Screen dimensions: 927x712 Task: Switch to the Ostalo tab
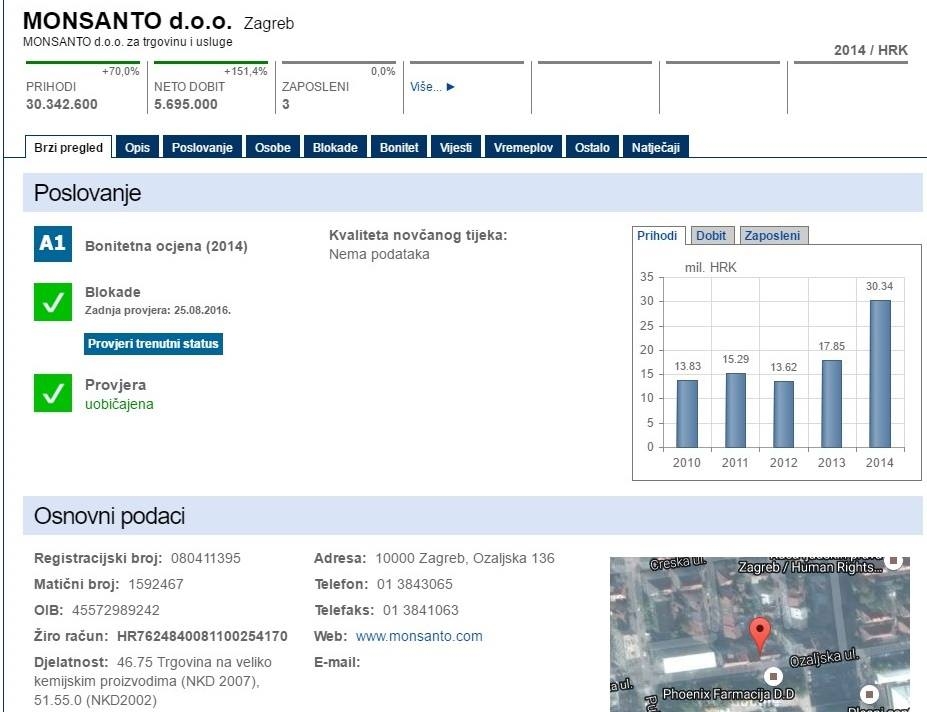592,147
